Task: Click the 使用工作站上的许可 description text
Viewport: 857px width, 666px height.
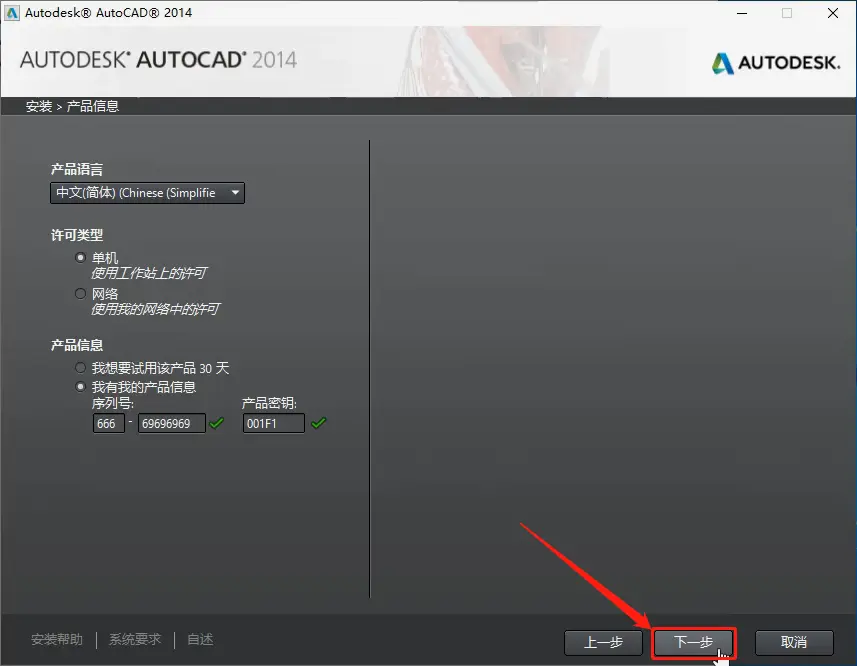Action: coord(149,273)
